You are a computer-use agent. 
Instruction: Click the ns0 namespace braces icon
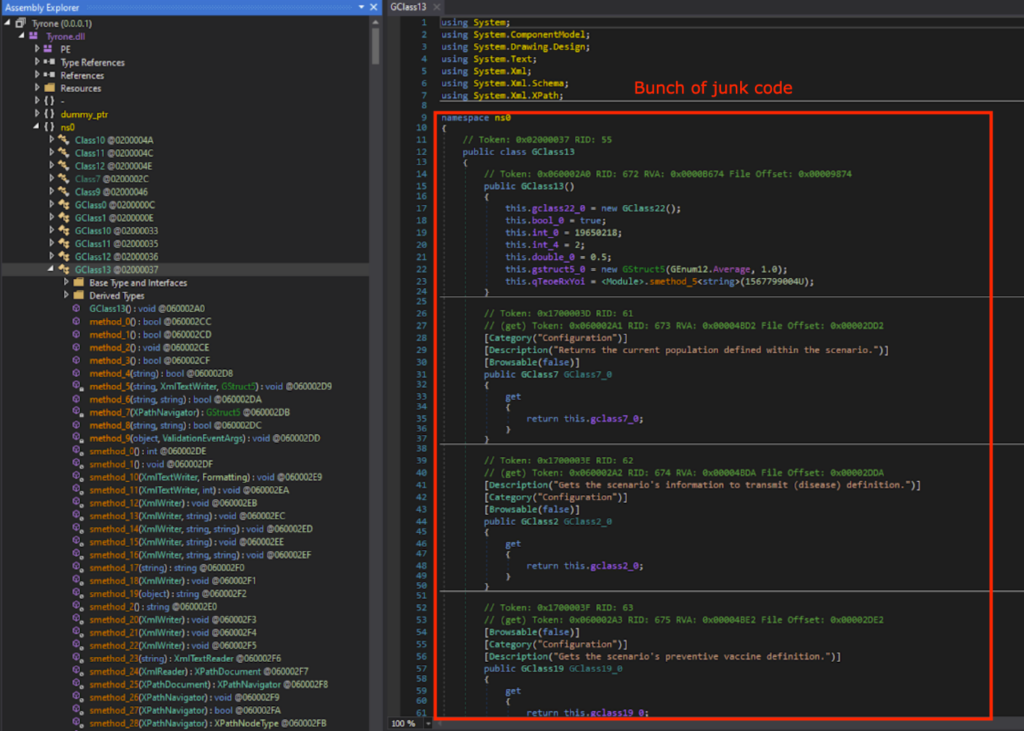pos(49,127)
